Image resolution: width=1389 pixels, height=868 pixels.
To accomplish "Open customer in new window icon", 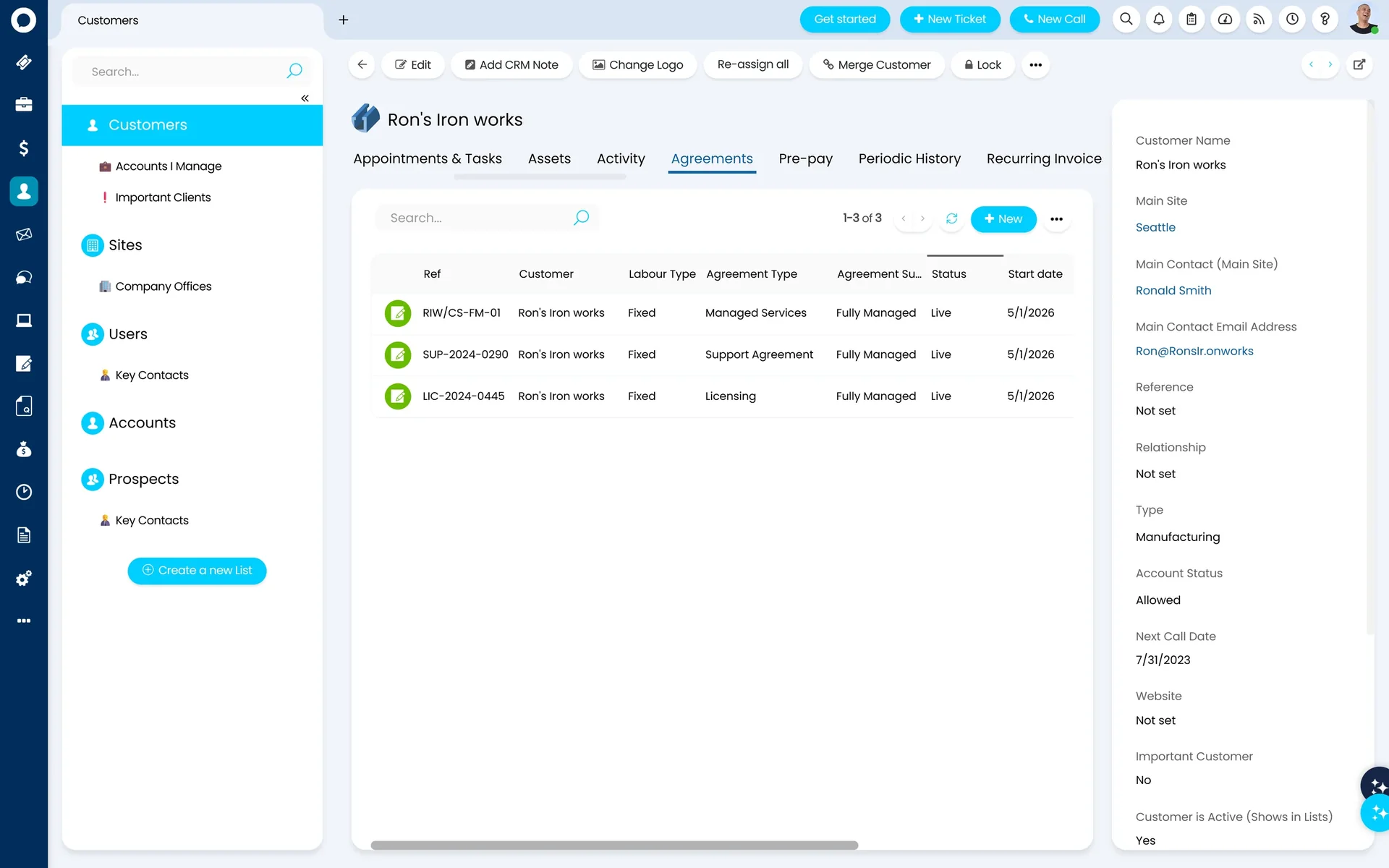I will point(1359,64).
